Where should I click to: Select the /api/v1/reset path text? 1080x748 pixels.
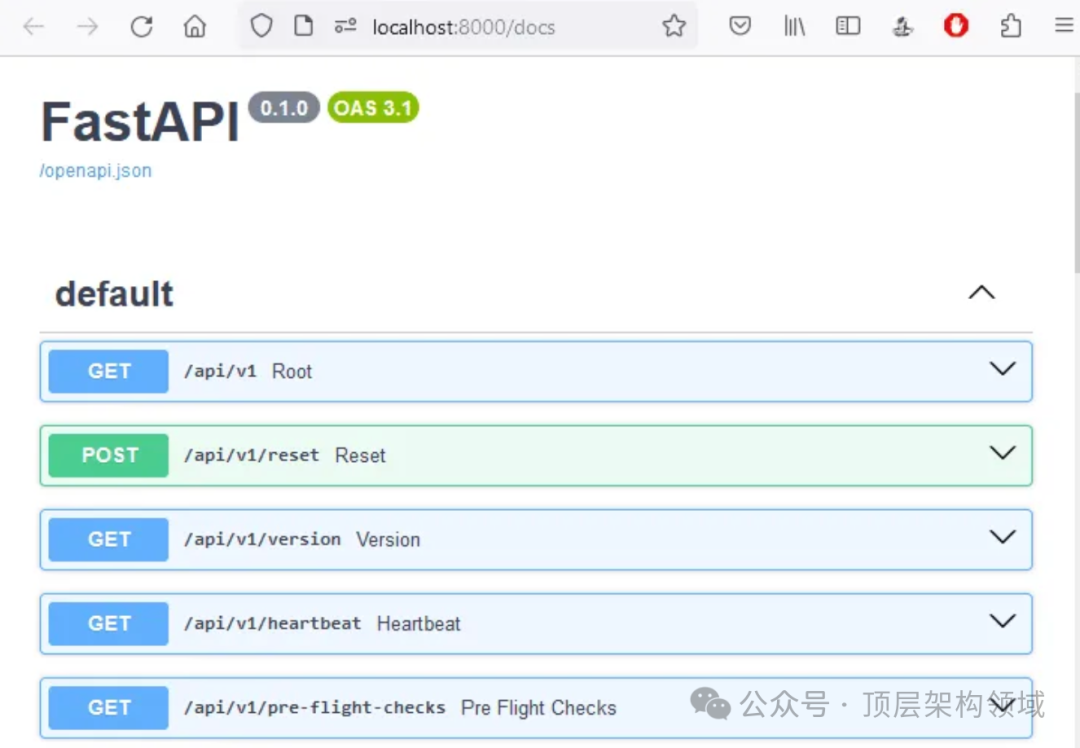251,455
